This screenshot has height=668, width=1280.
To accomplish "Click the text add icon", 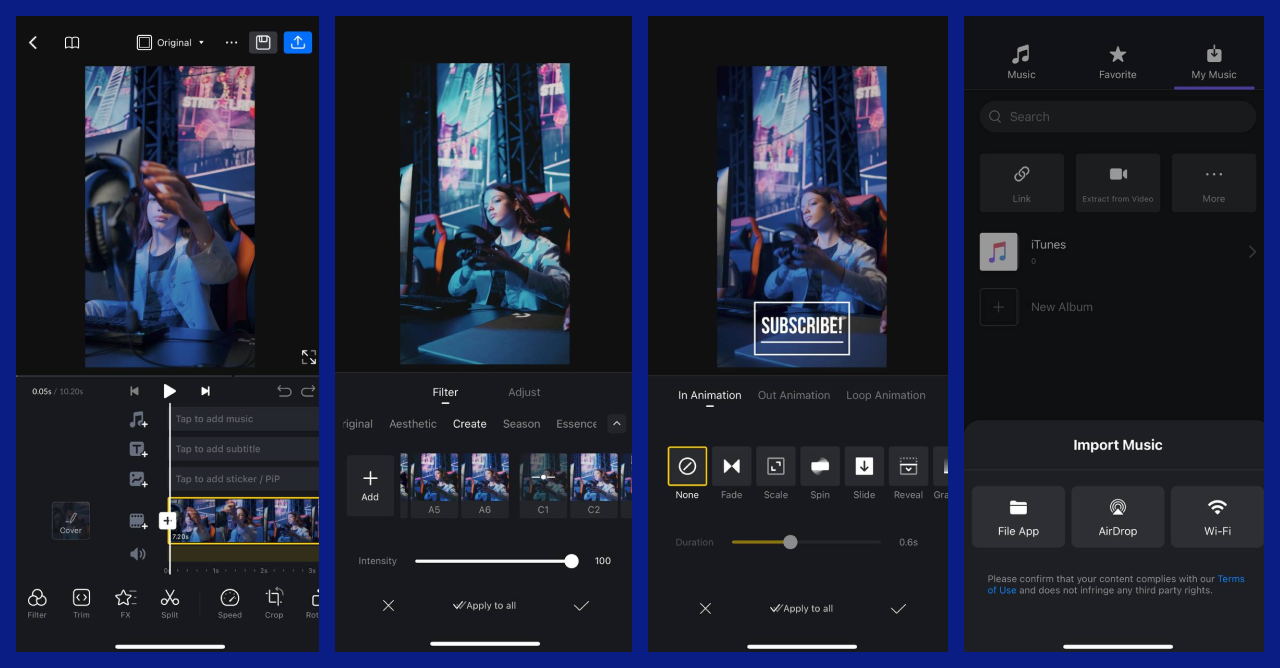I will click(138, 450).
